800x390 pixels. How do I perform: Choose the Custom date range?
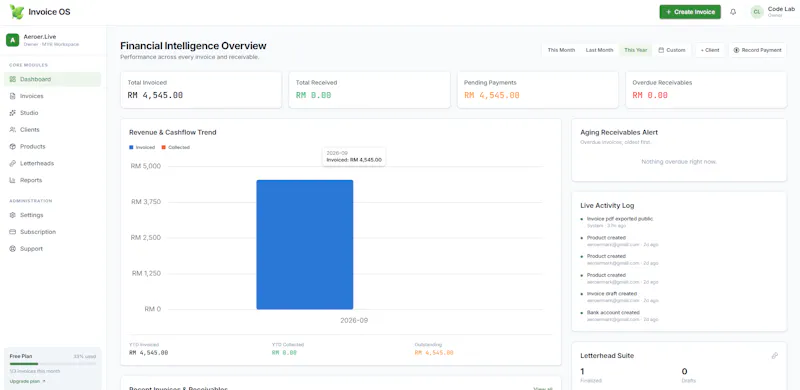tap(672, 50)
